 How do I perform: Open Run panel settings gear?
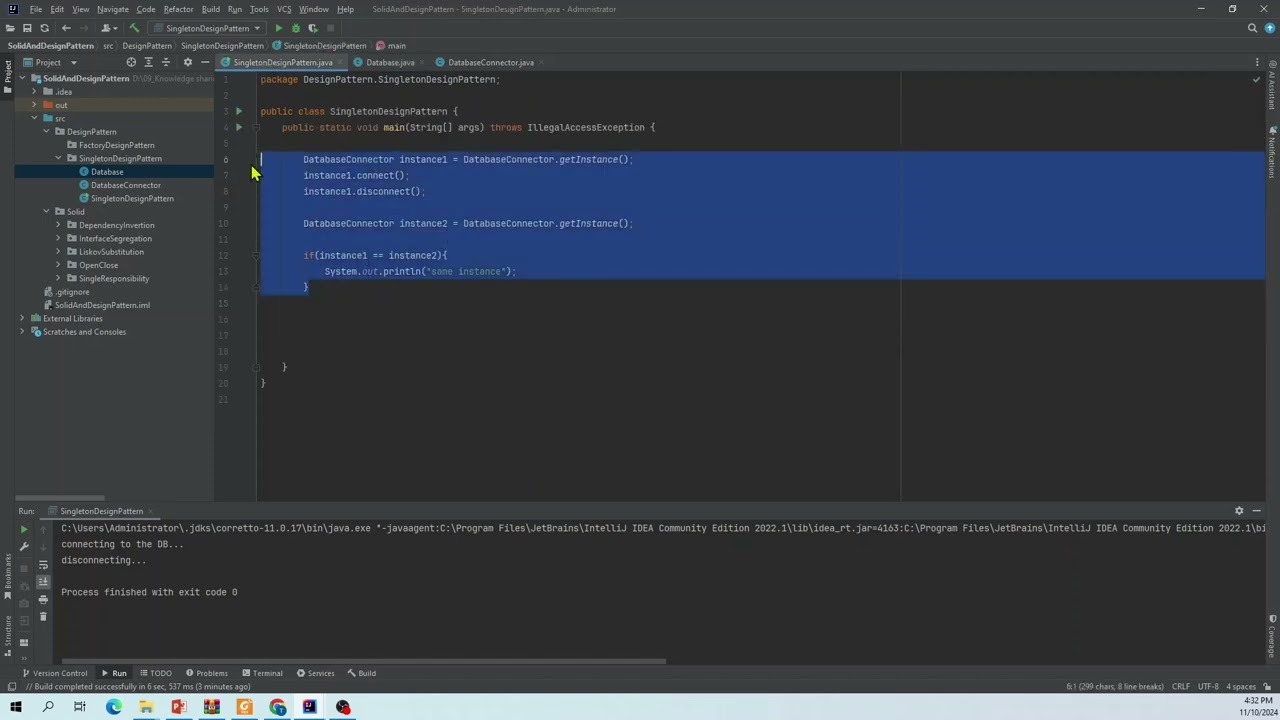click(1239, 511)
